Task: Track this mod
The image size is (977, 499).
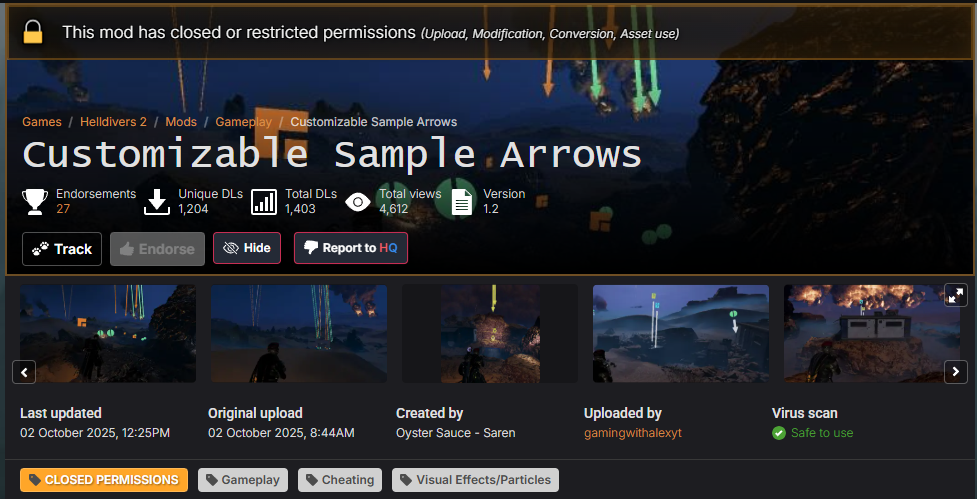Action: click(62, 249)
